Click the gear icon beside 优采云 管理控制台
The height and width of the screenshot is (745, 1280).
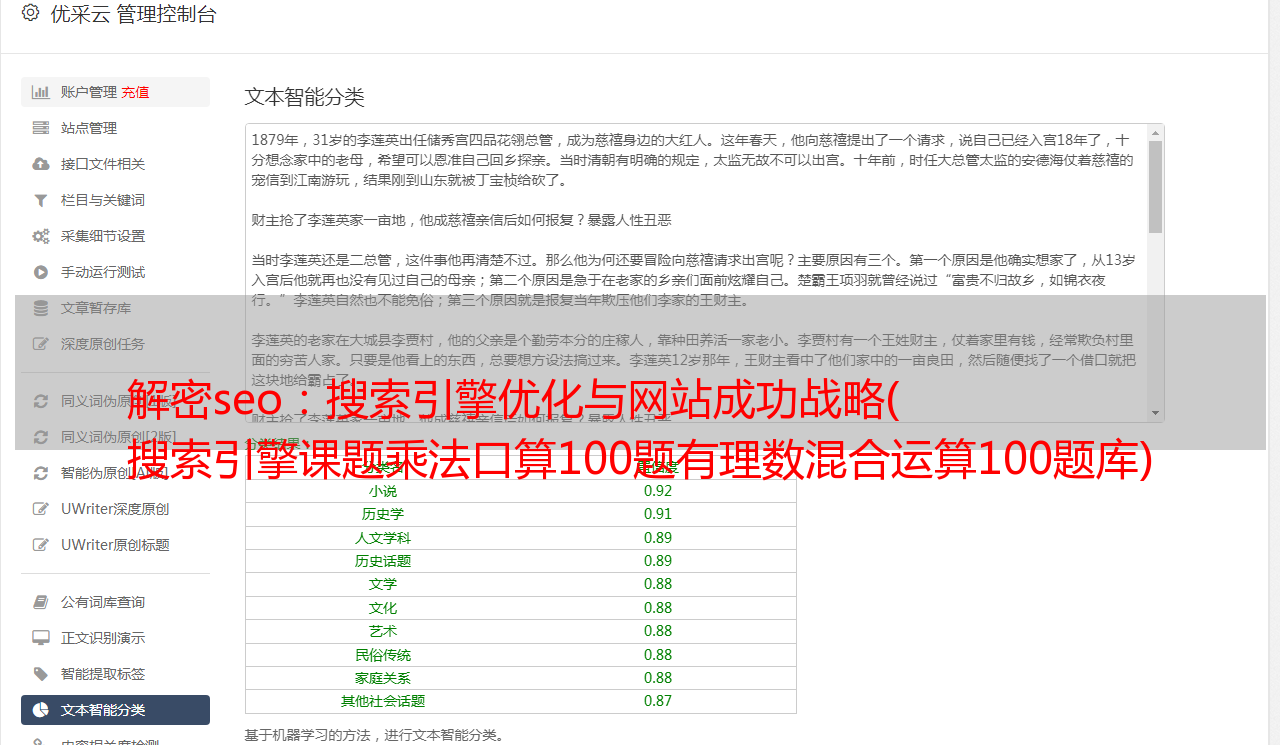point(30,13)
